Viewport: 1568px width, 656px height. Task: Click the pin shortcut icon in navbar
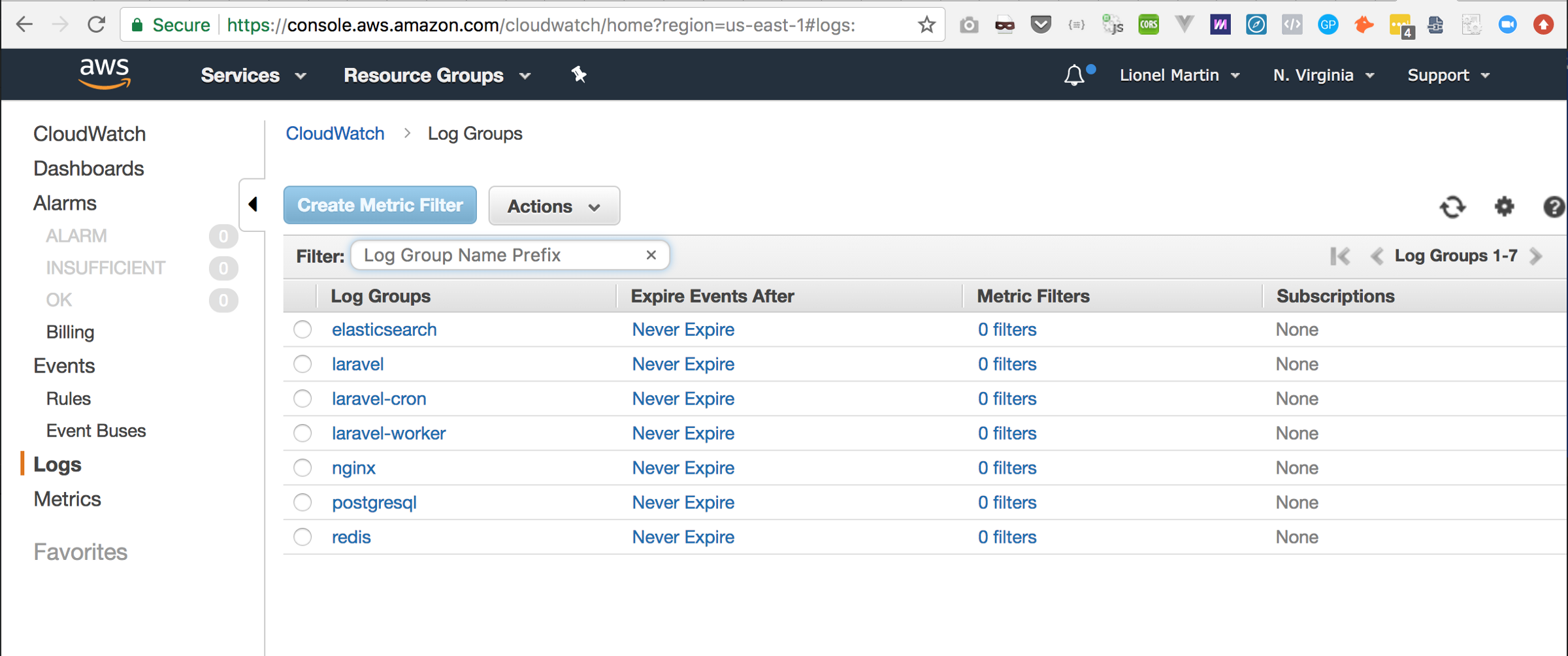(579, 75)
